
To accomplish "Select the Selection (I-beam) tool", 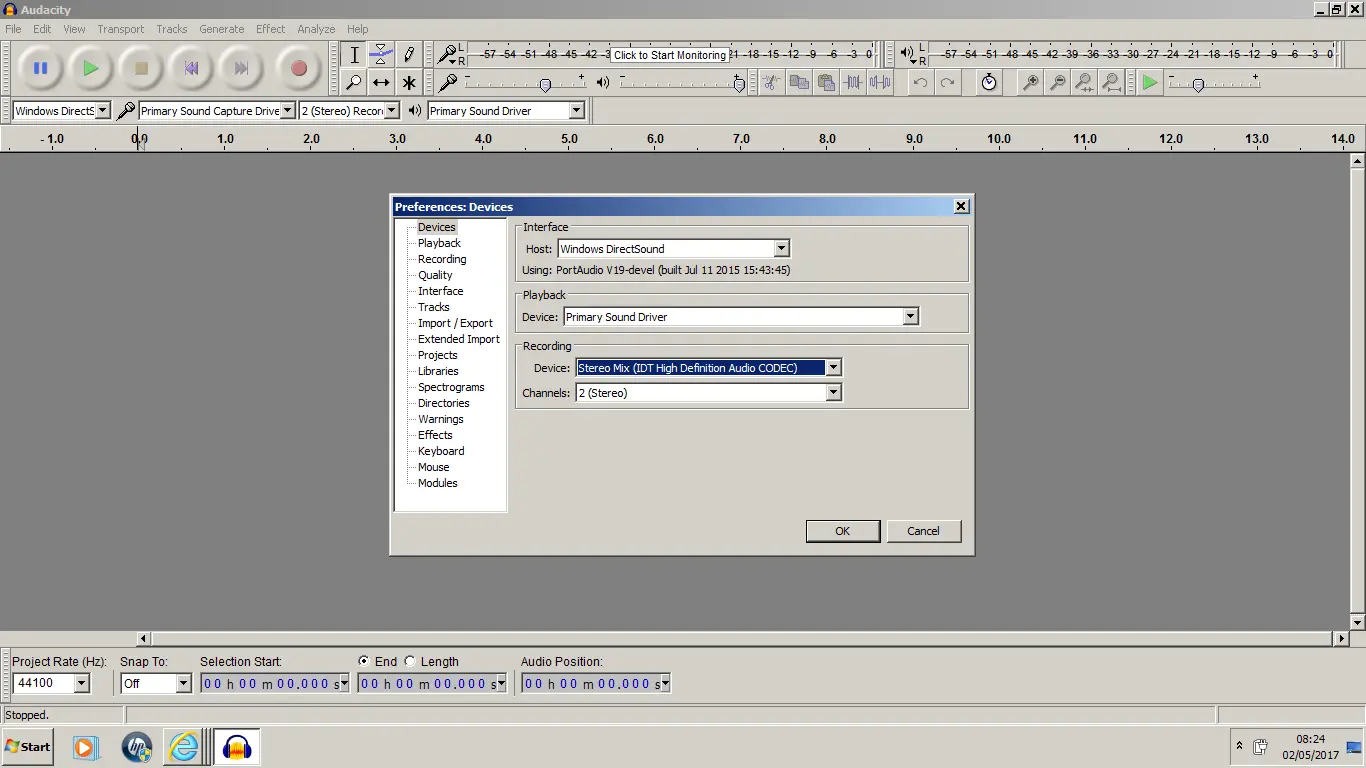I will click(x=354, y=55).
